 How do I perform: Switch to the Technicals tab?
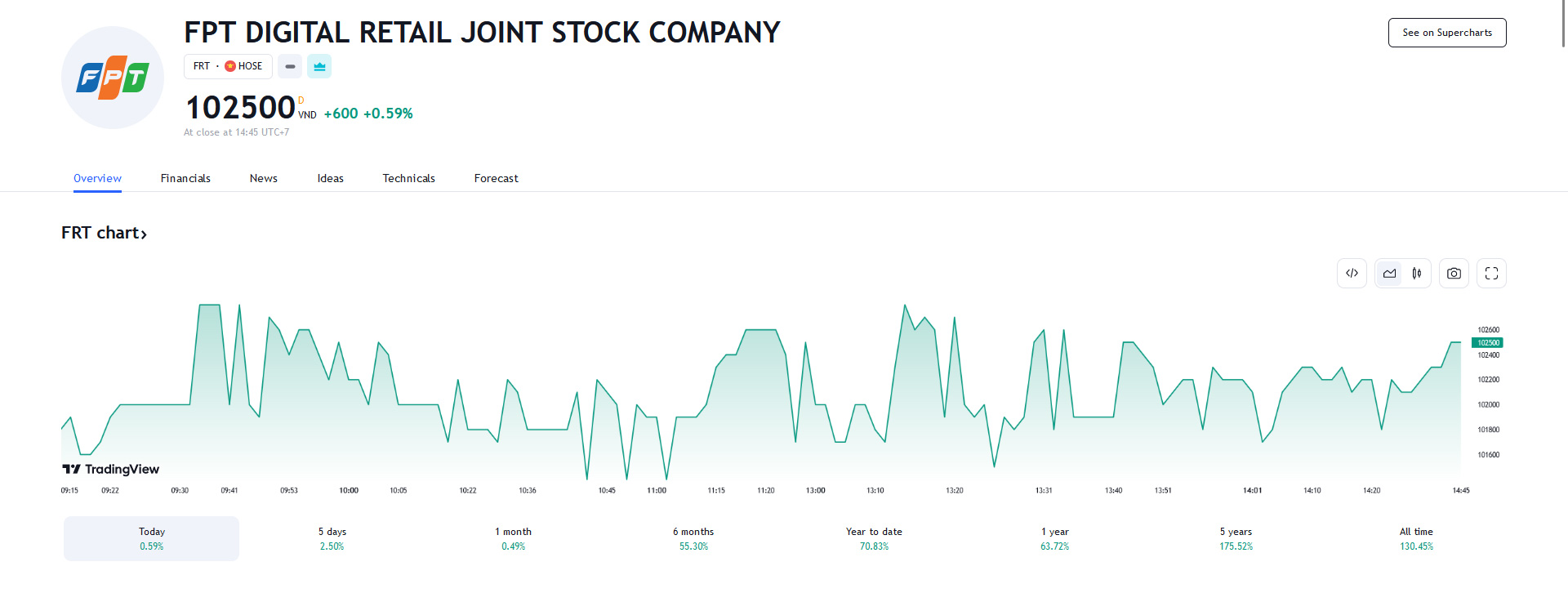coord(408,178)
